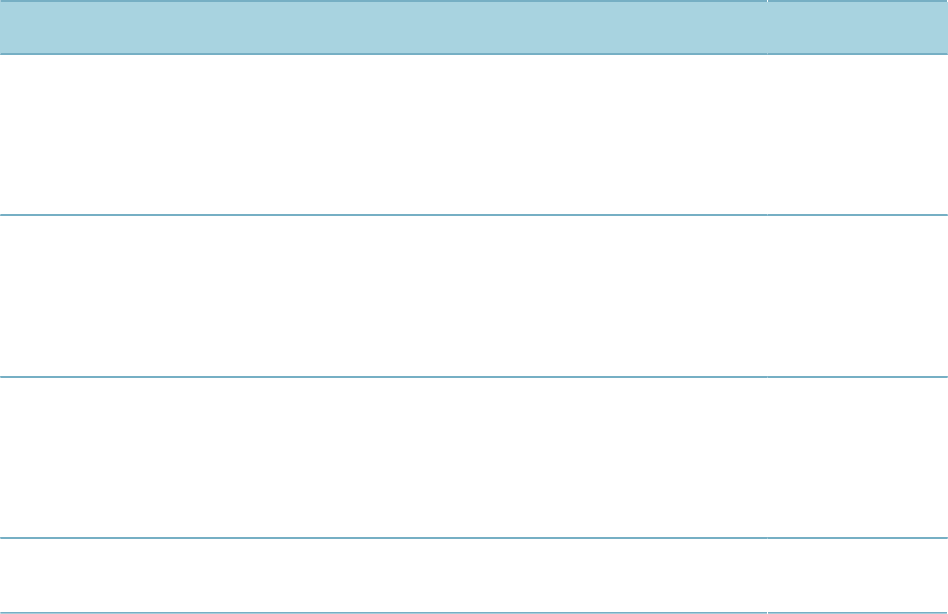The width and height of the screenshot is (948, 614).
Task: Click the third row's narrow right cell
Action: (x=858, y=457)
